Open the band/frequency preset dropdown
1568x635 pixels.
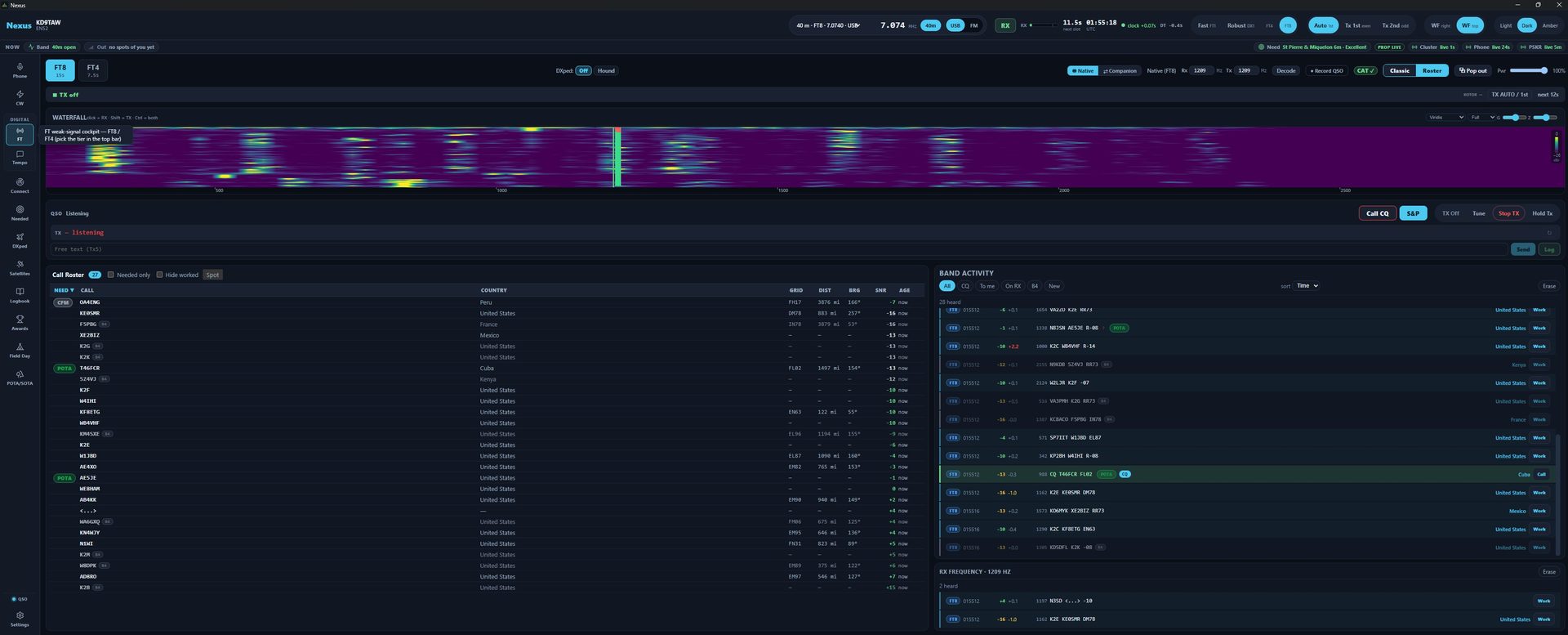(x=828, y=25)
